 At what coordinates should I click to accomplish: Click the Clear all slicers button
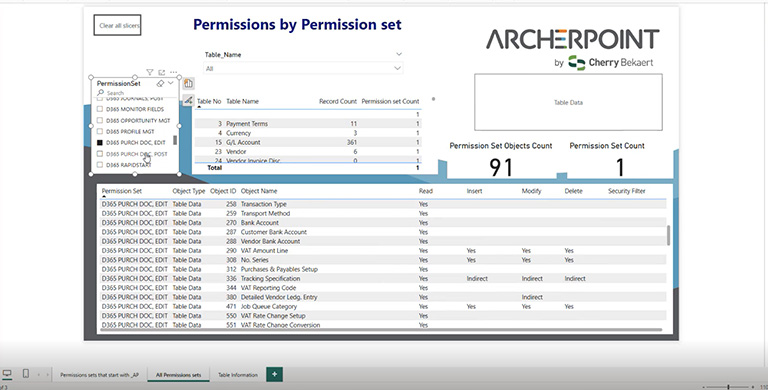pos(118,25)
